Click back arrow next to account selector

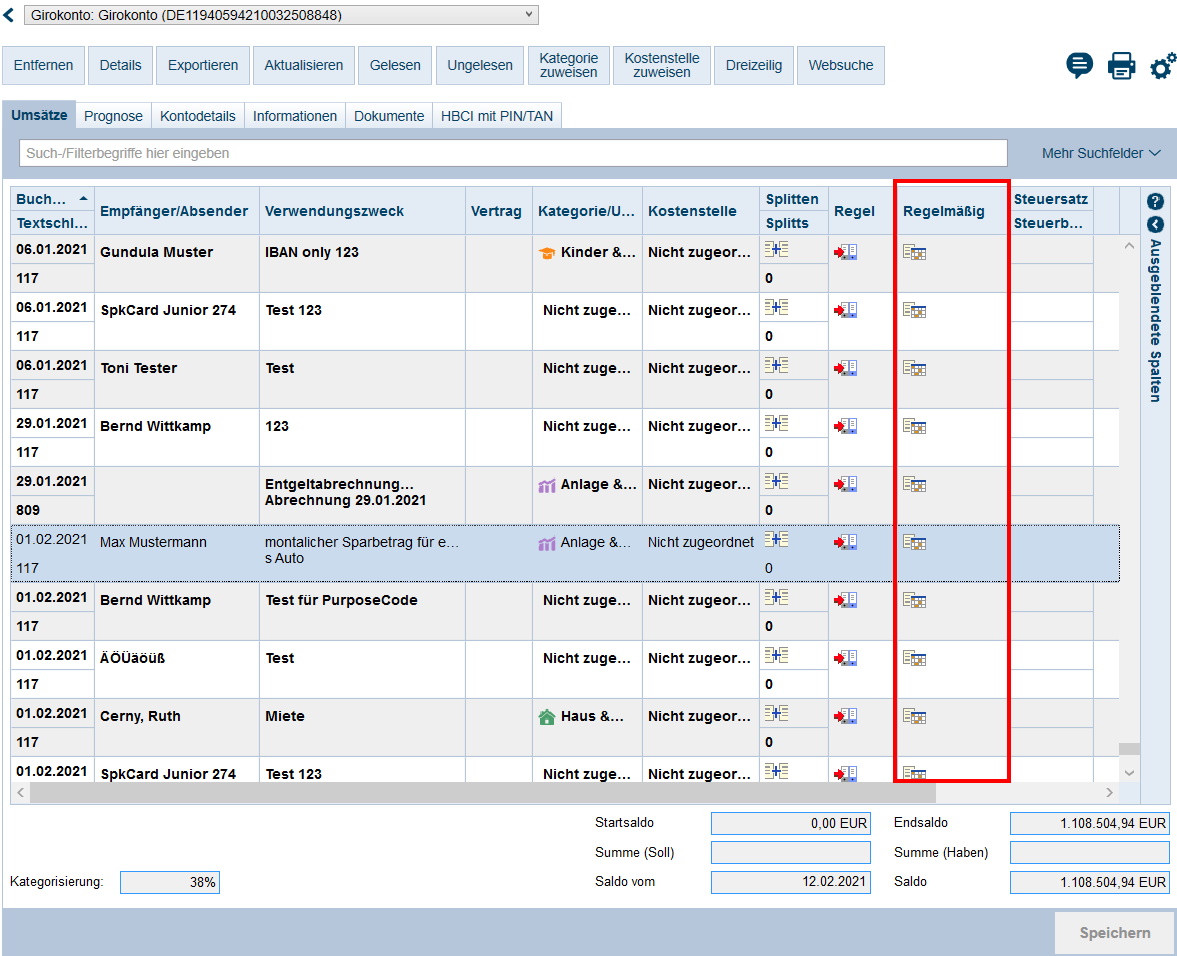pos(10,15)
